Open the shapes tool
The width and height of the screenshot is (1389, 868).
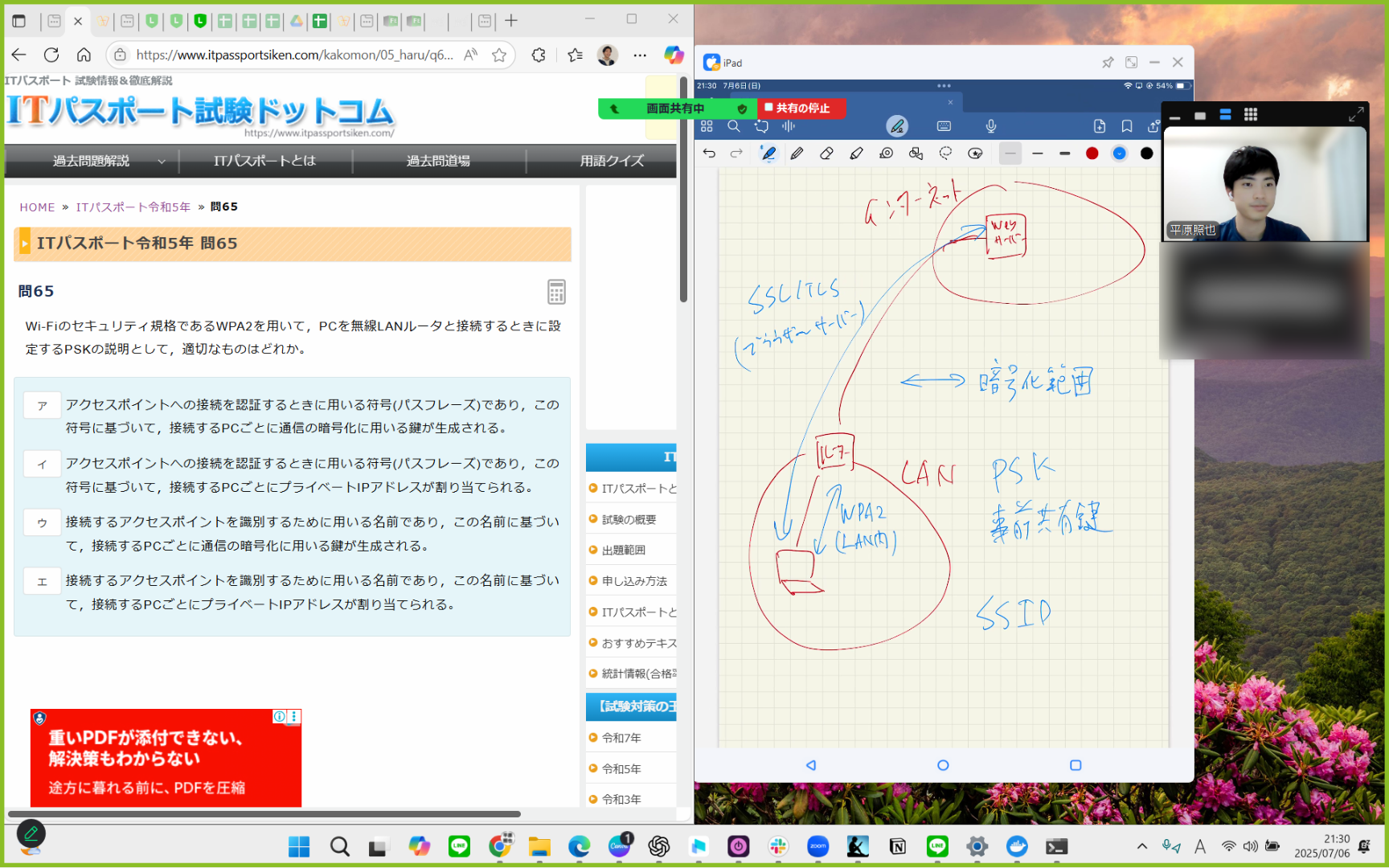916,153
